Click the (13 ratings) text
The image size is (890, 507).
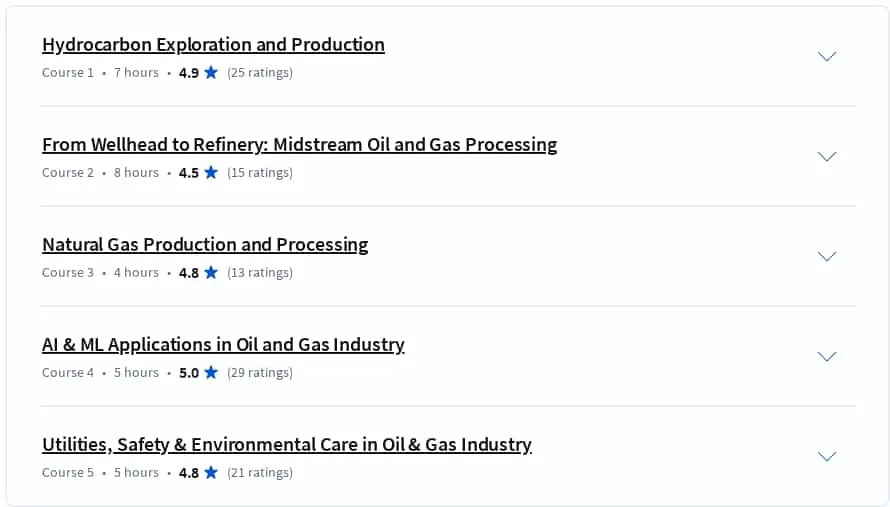[x=260, y=273]
